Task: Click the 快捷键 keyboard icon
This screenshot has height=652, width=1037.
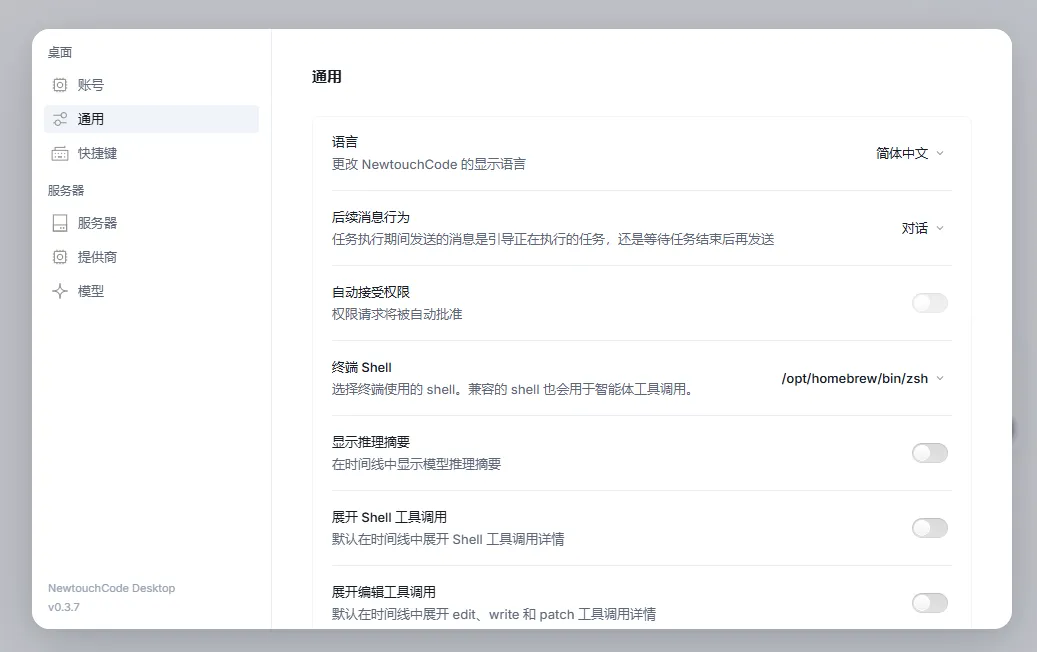Action: 60,153
